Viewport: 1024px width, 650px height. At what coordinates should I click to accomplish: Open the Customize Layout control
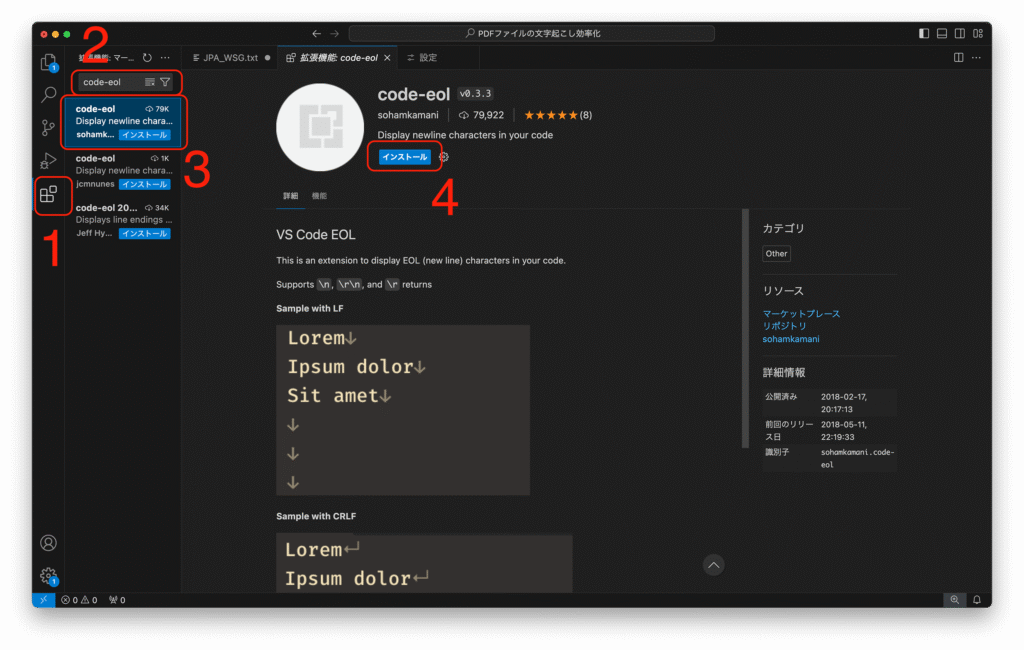(x=978, y=33)
